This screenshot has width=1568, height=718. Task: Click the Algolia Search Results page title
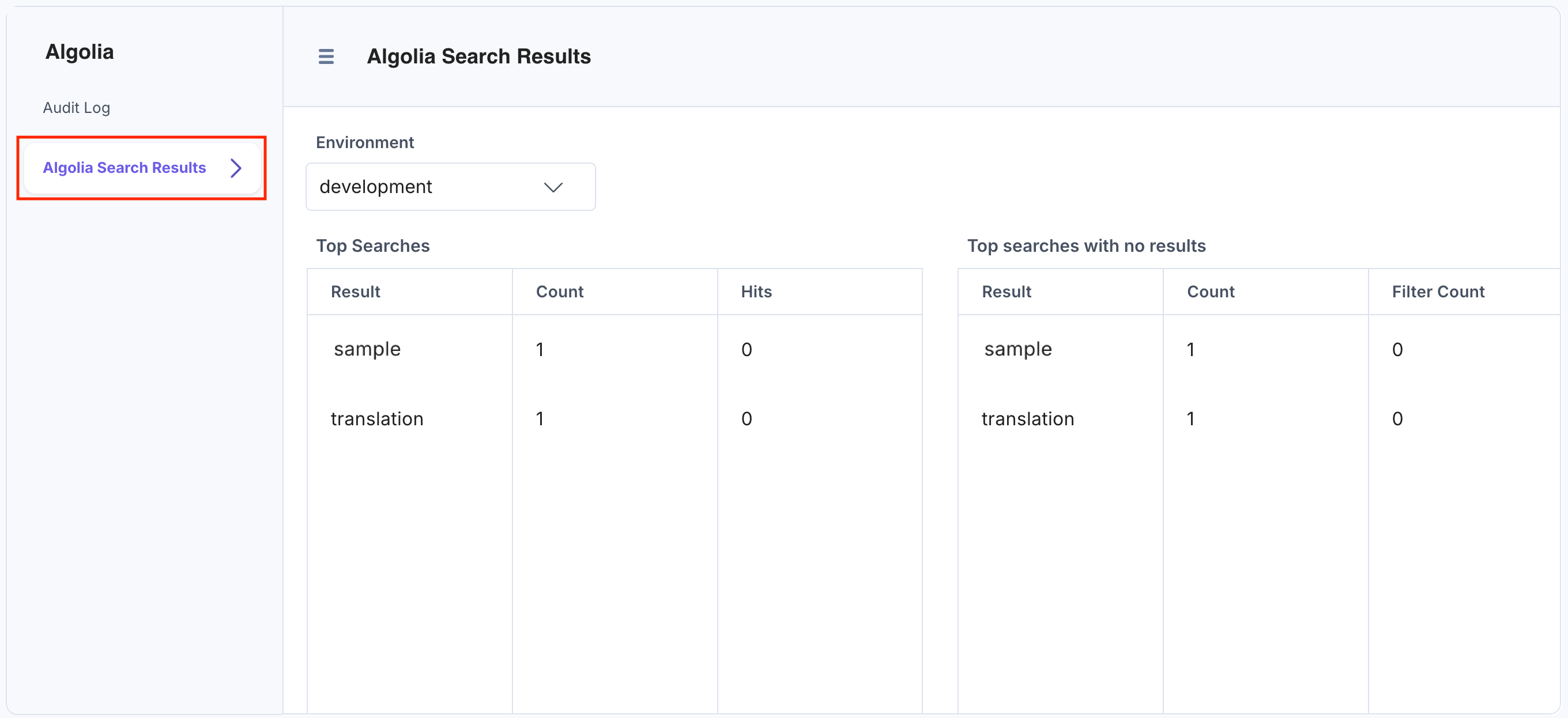coord(478,56)
